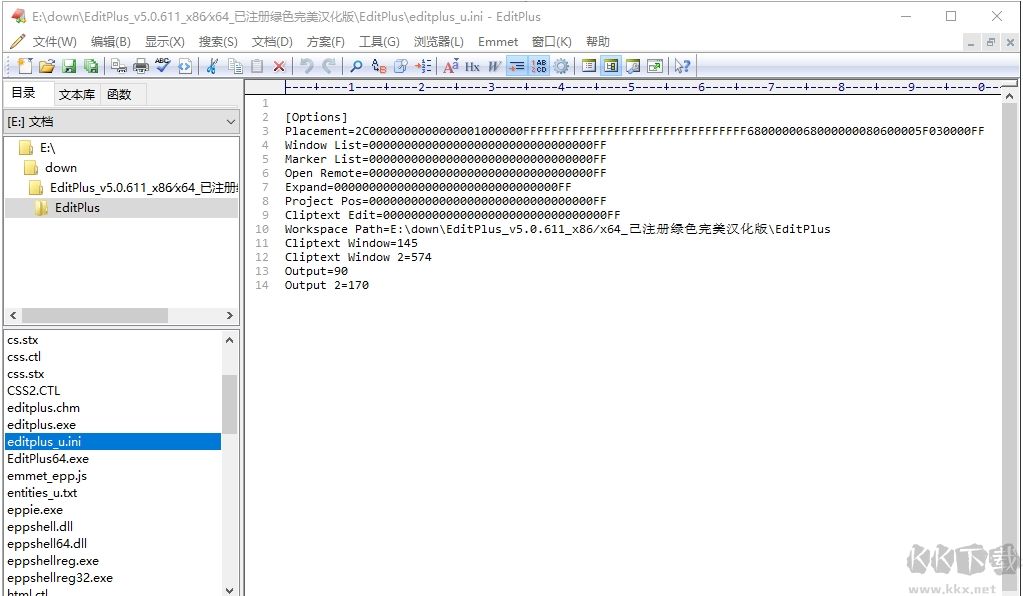Select eppshell64.dll in the file list

(47, 543)
